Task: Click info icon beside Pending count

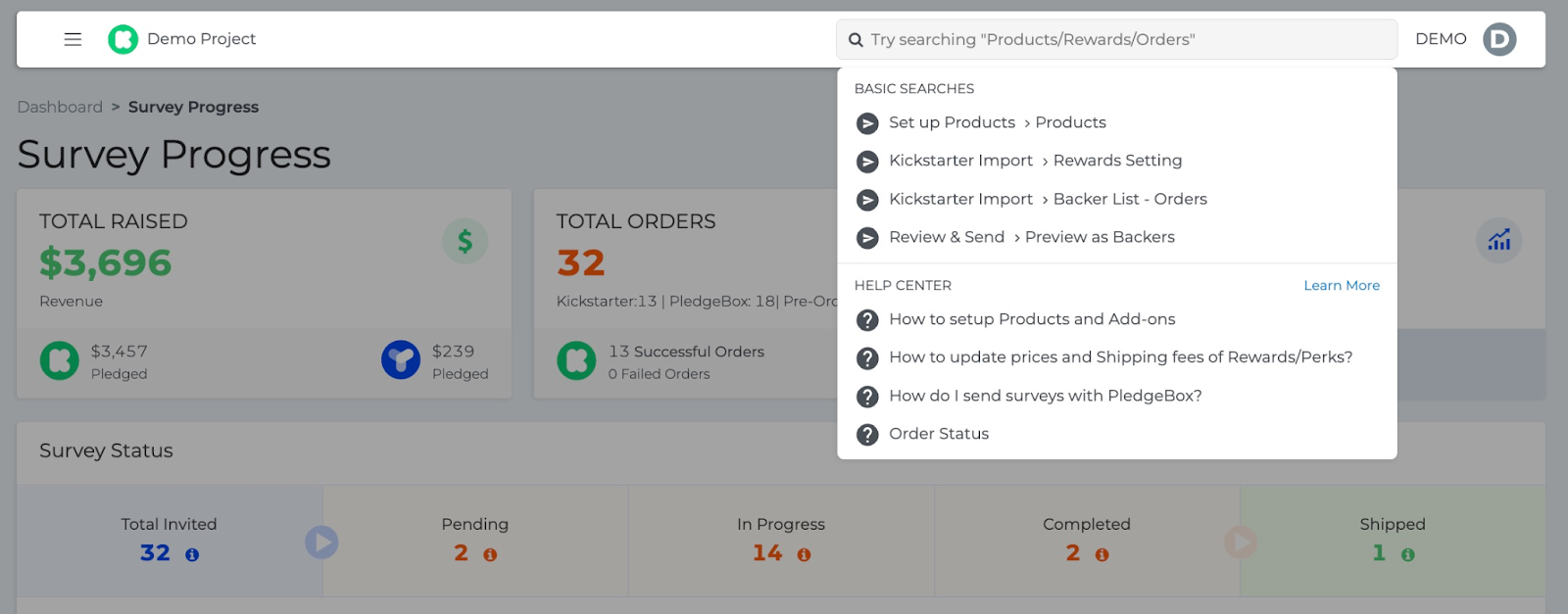Action: coord(490,555)
